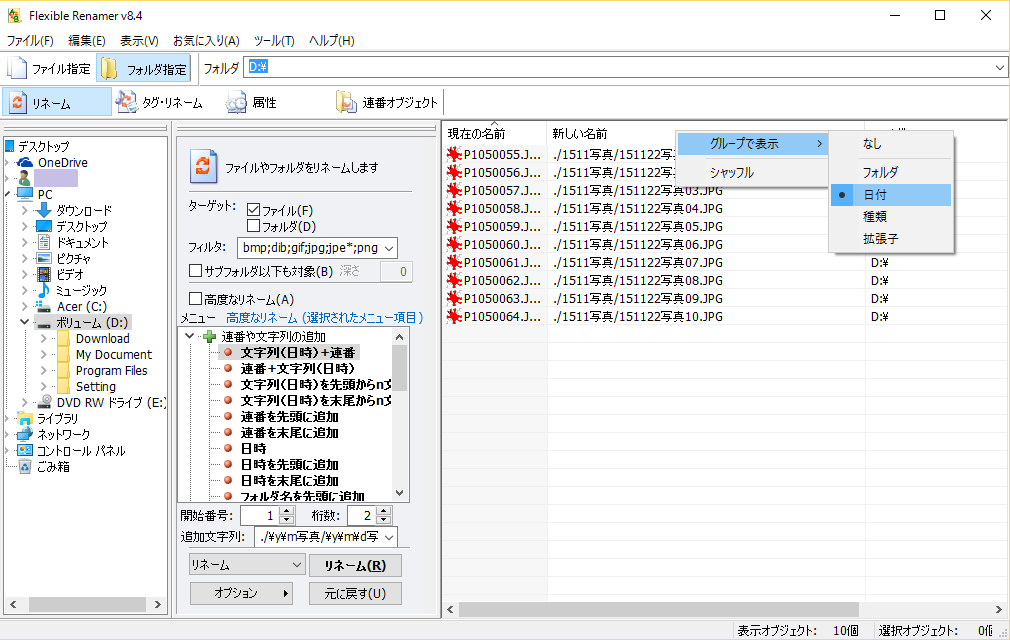Click file icon of P1050057.J... row
Viewport: 1010px width, 640px height.
coord(454,191)
